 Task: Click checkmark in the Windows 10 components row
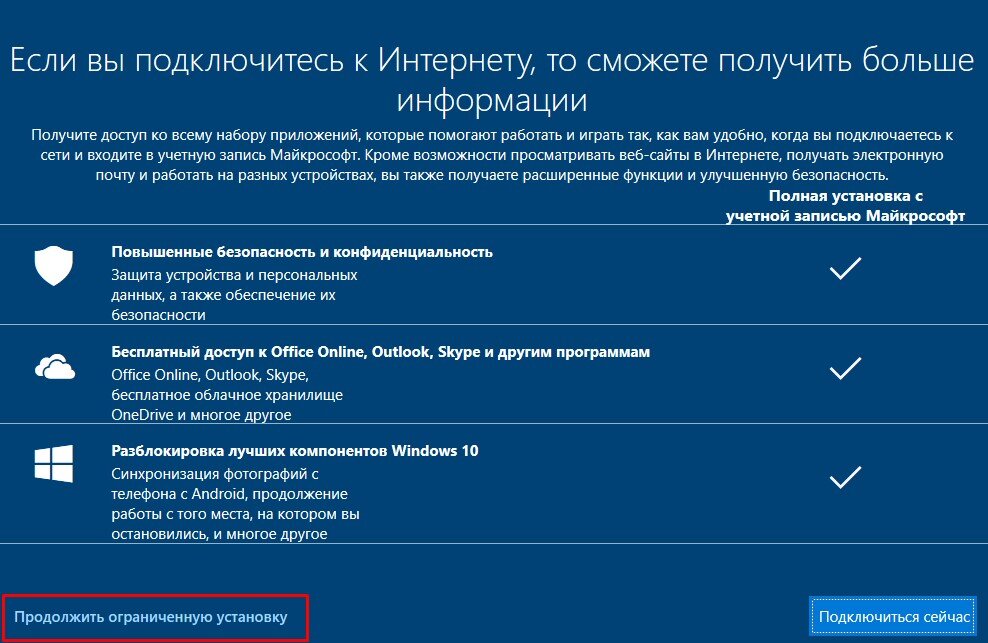coord(845,477)
